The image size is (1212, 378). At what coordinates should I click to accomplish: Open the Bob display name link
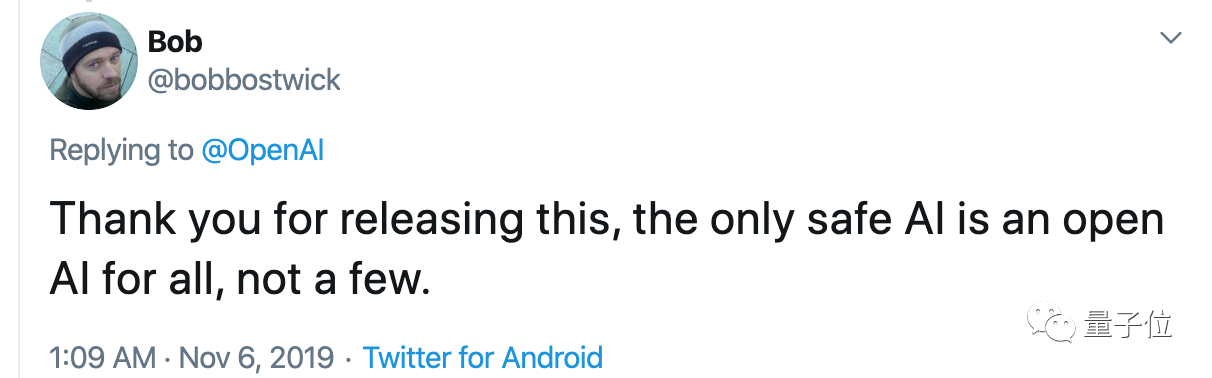click(175, 42)
